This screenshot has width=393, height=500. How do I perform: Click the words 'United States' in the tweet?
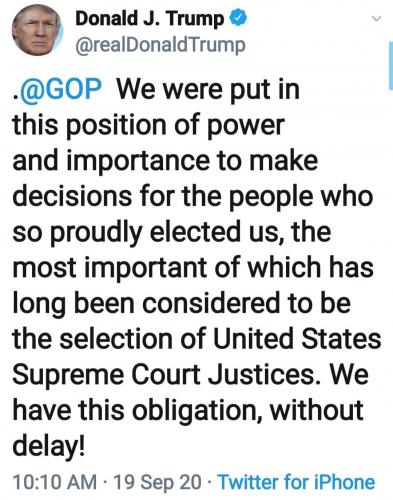coord(296,339)
